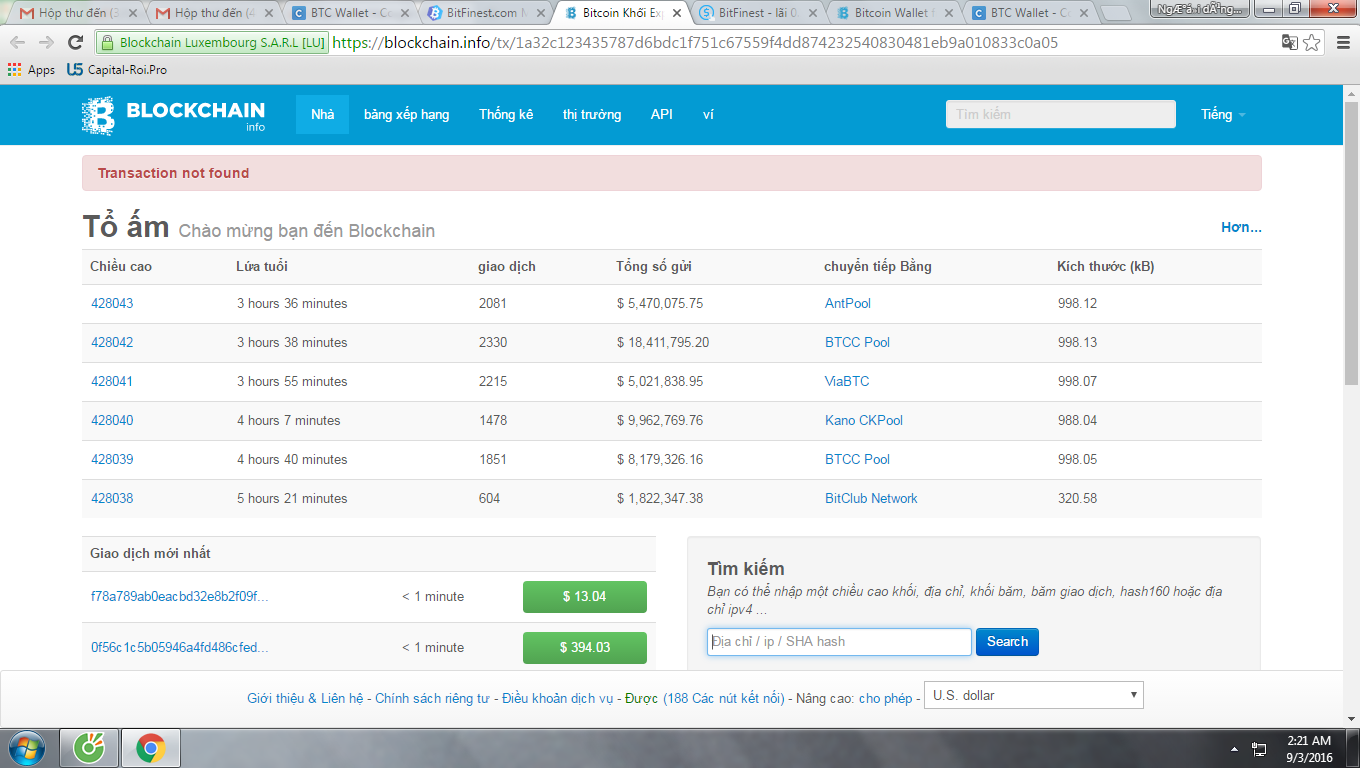This screenshot has height=768, width=1360.
Task: Open the Windows Start menu
Action: pos(26,748)
